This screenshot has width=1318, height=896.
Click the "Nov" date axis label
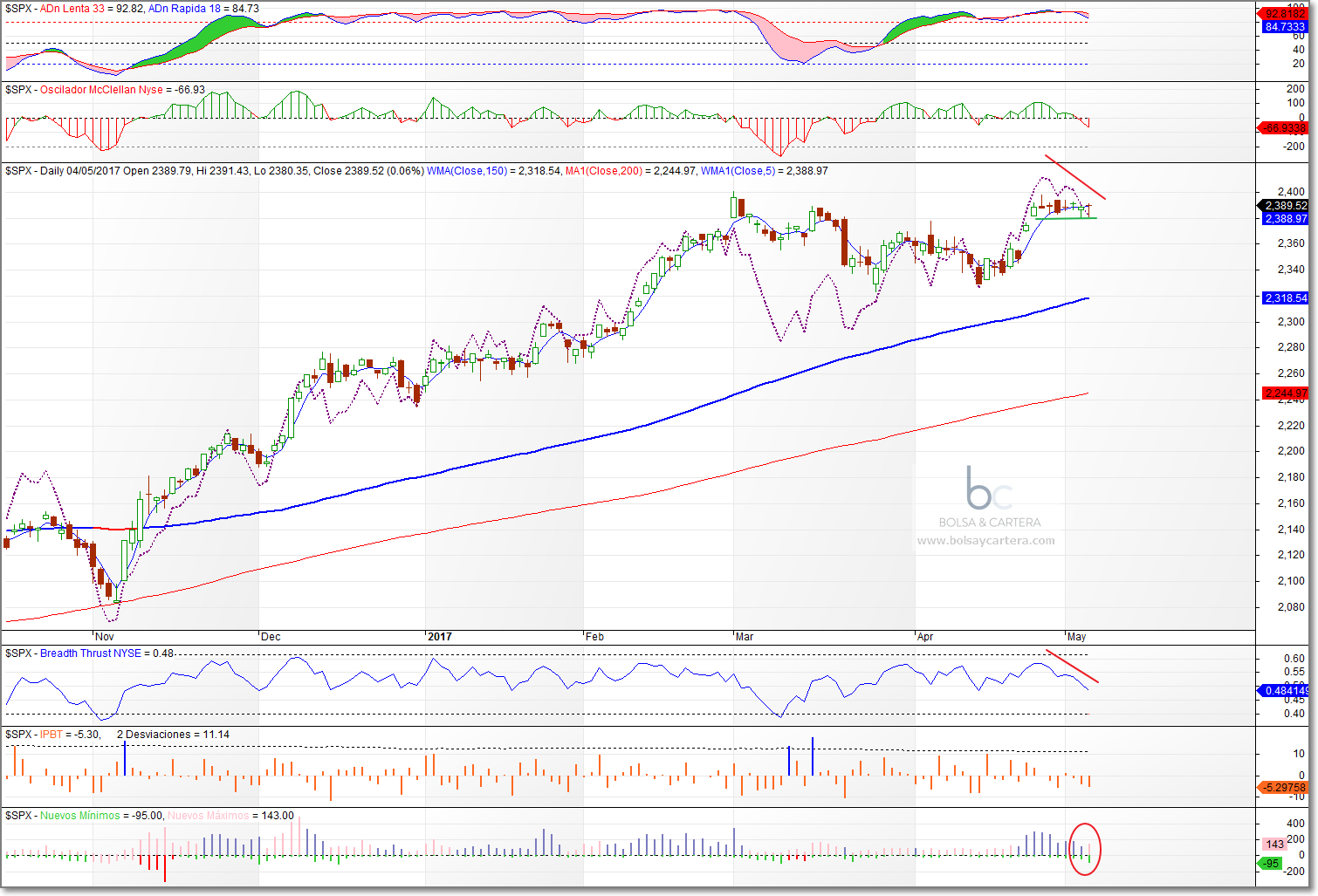[105, 637]
